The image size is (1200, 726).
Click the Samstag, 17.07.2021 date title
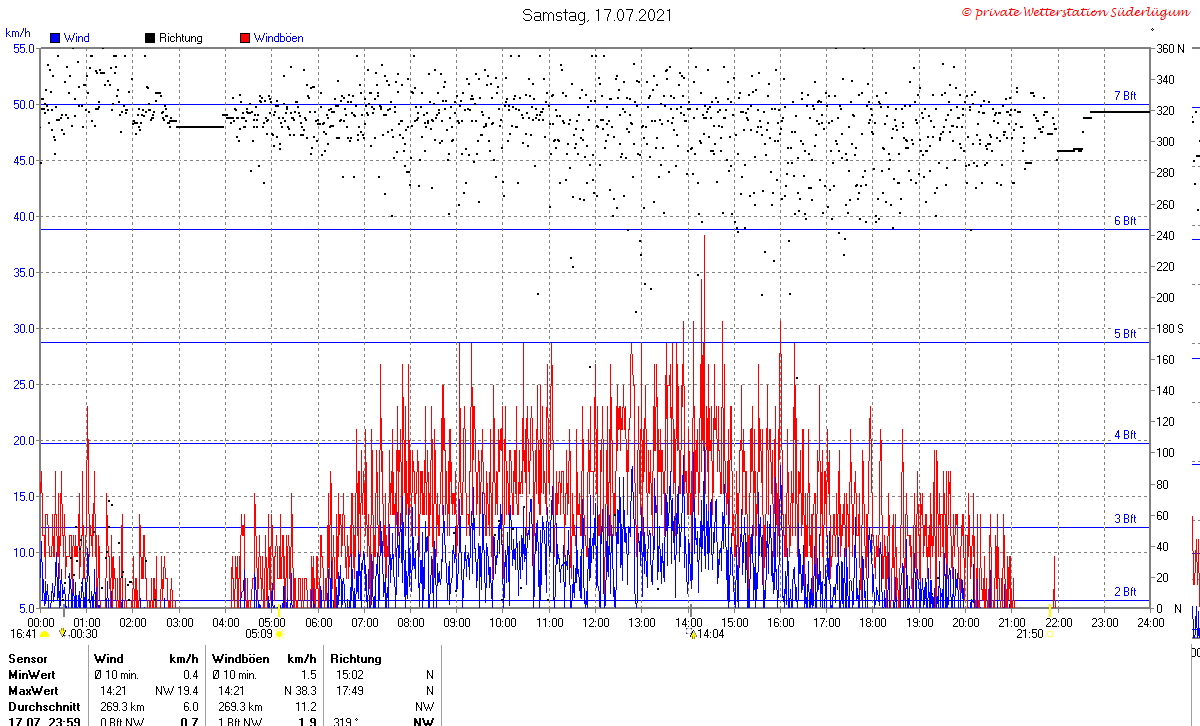point(597,16)
